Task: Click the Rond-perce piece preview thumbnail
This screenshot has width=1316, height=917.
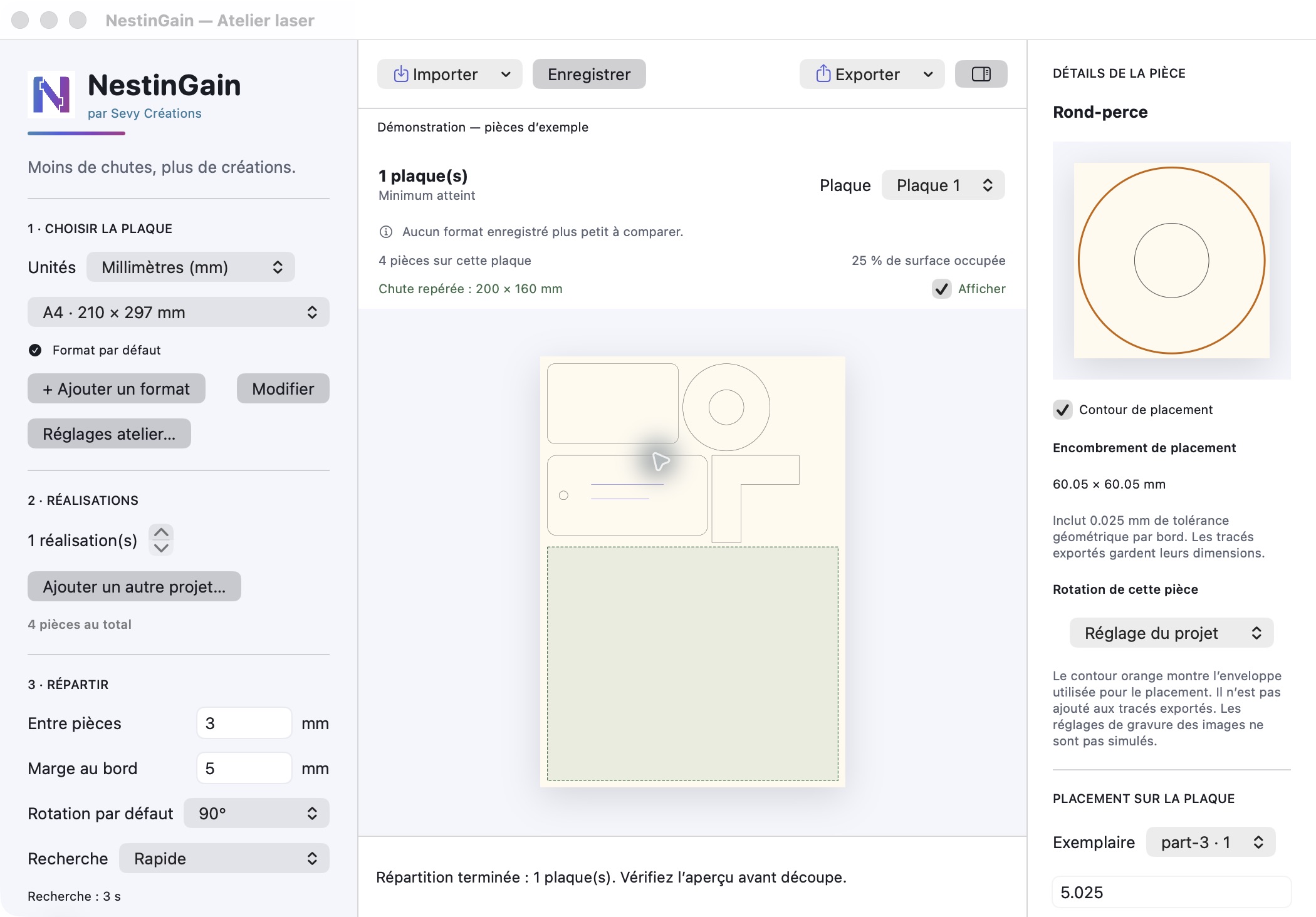Action: [1171, 261]
